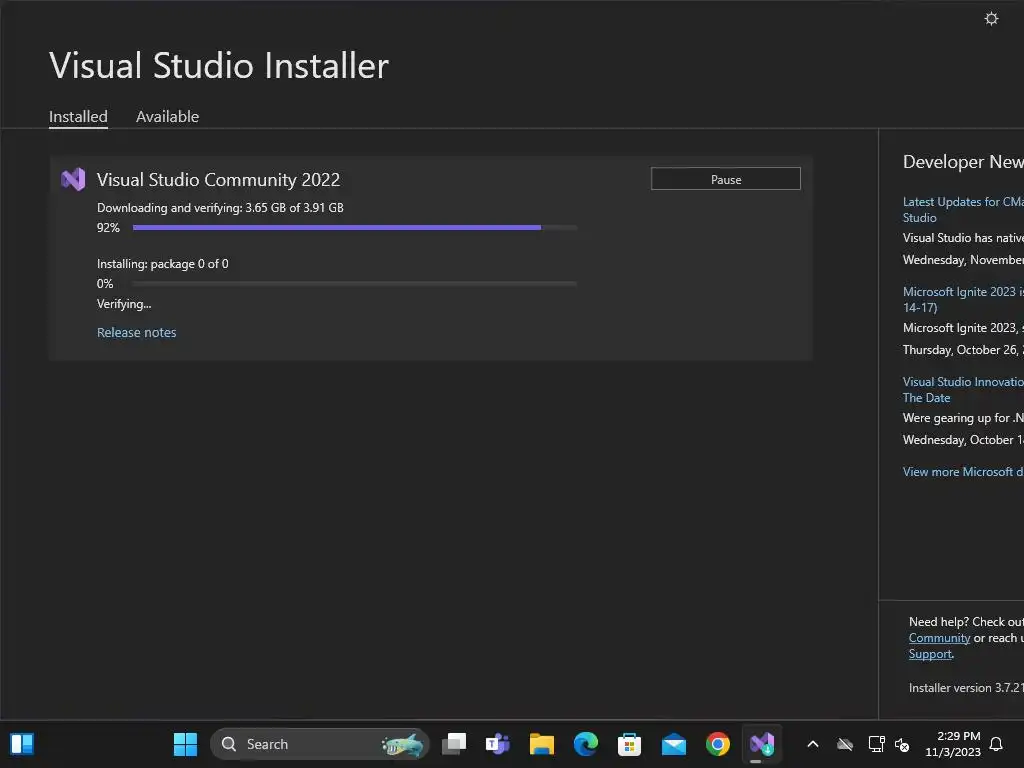
Task: Click the Downloading and verifying status text
Action: (220, 208)
